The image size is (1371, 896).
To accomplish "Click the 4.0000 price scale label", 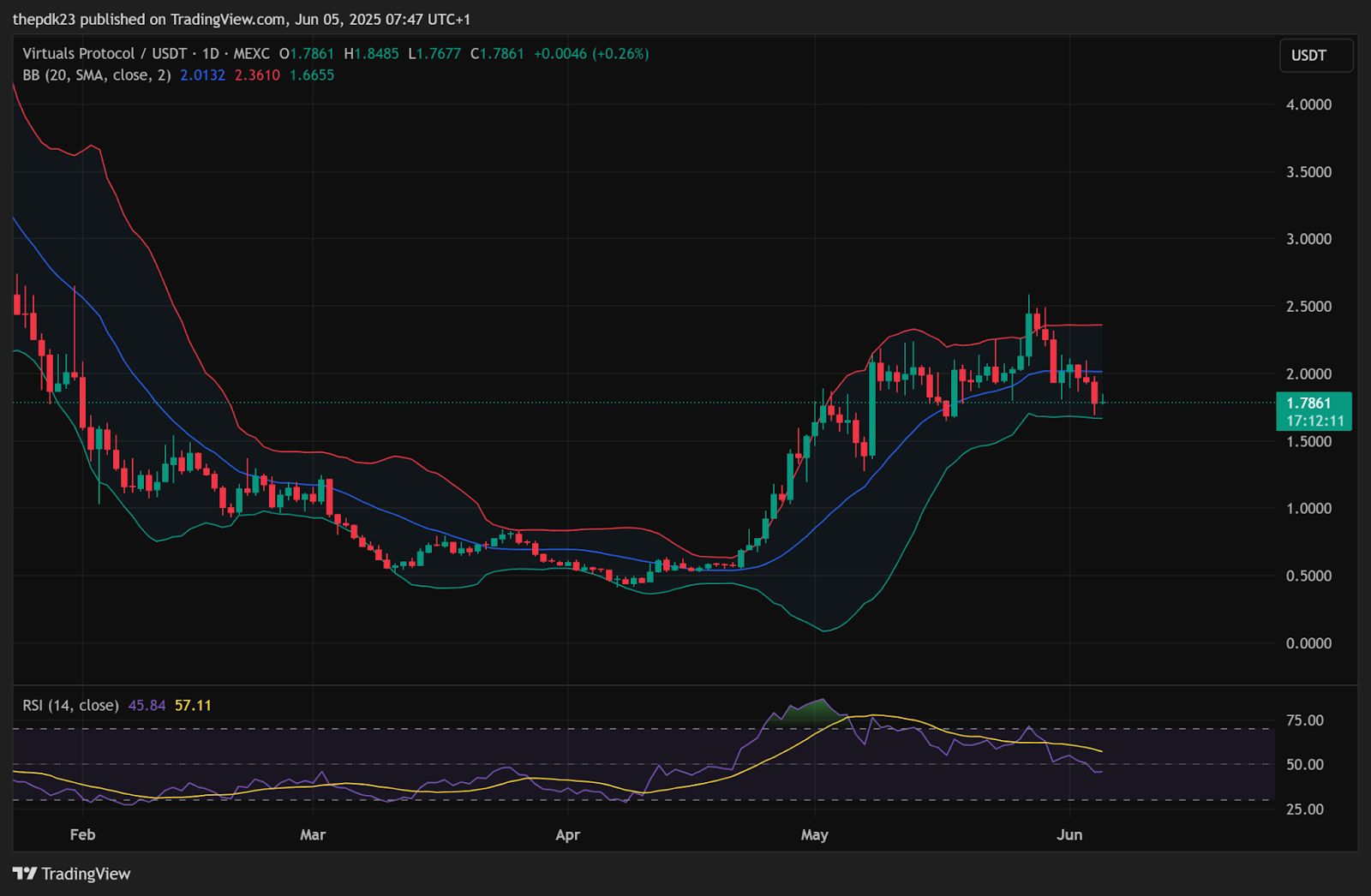I will tap(1308, 105).
